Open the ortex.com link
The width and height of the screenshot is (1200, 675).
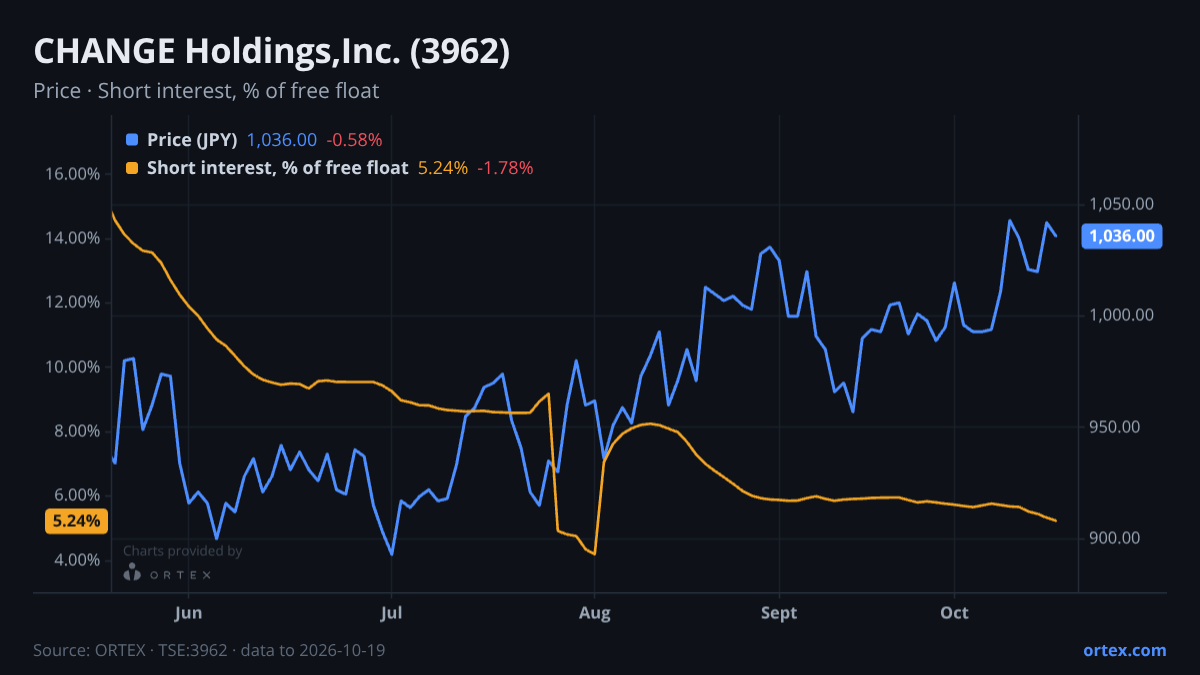(x=1124, y=650)
